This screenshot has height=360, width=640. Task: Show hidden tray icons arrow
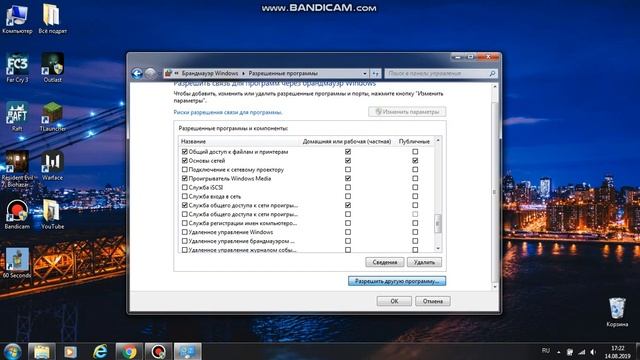click(x=558, y=352)
